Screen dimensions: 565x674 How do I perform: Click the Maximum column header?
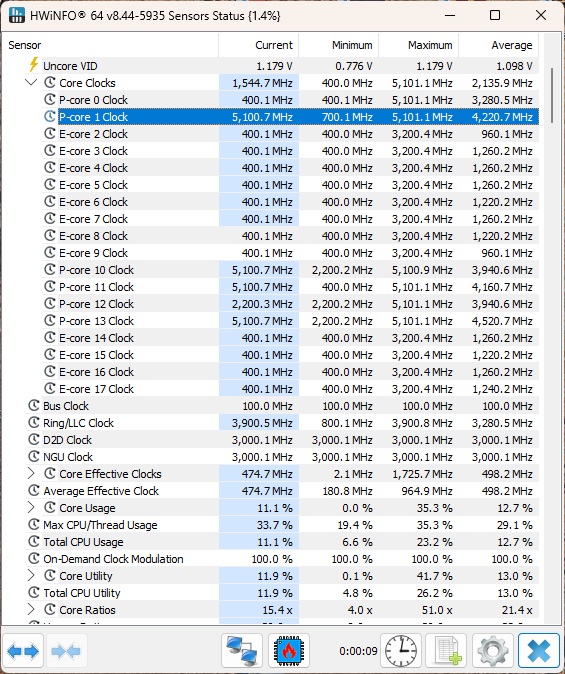coord(418,45)
